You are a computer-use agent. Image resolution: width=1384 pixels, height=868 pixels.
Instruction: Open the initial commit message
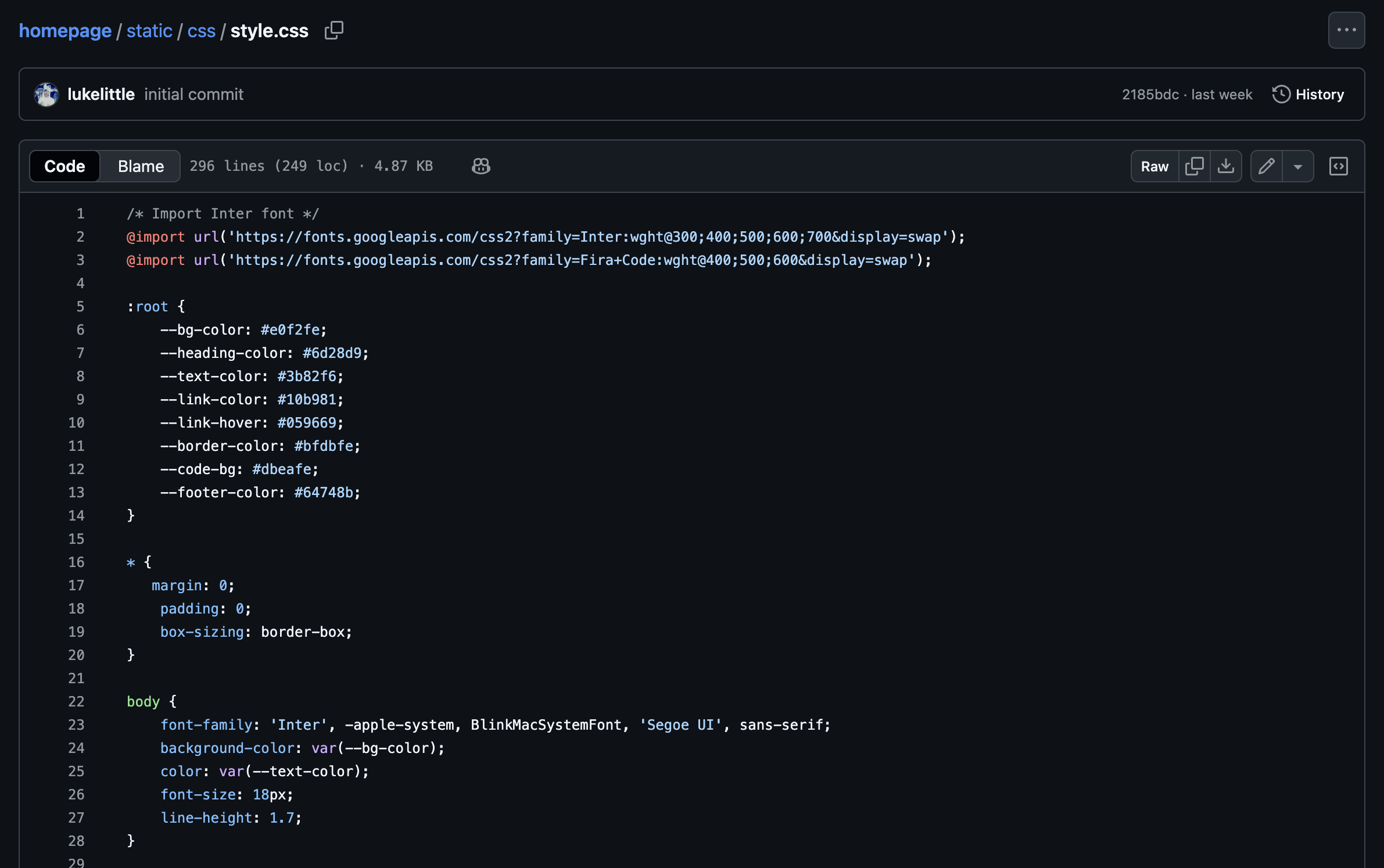[x=193, y=94]
